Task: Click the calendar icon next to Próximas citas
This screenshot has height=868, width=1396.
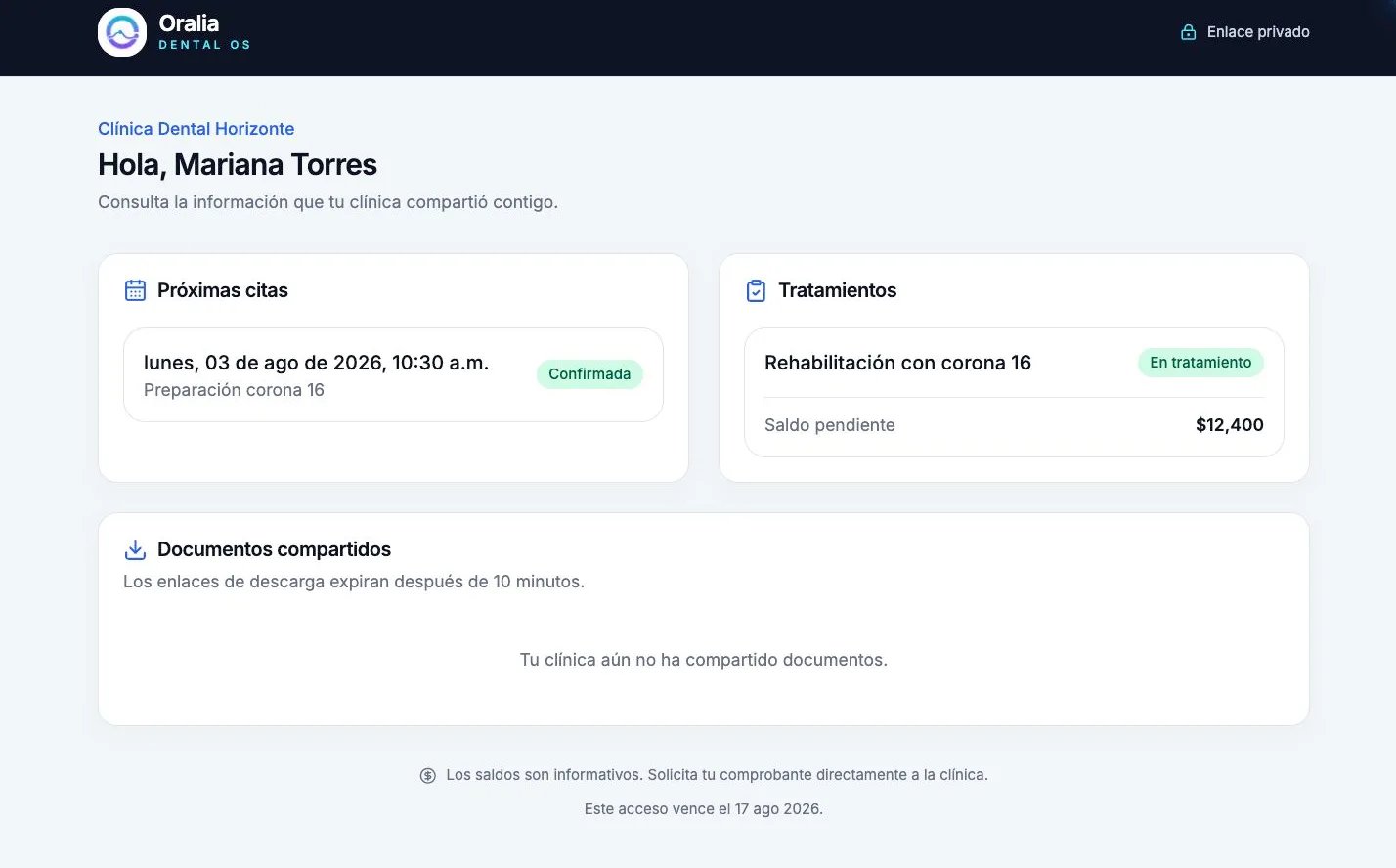Action: coord(135,290)
